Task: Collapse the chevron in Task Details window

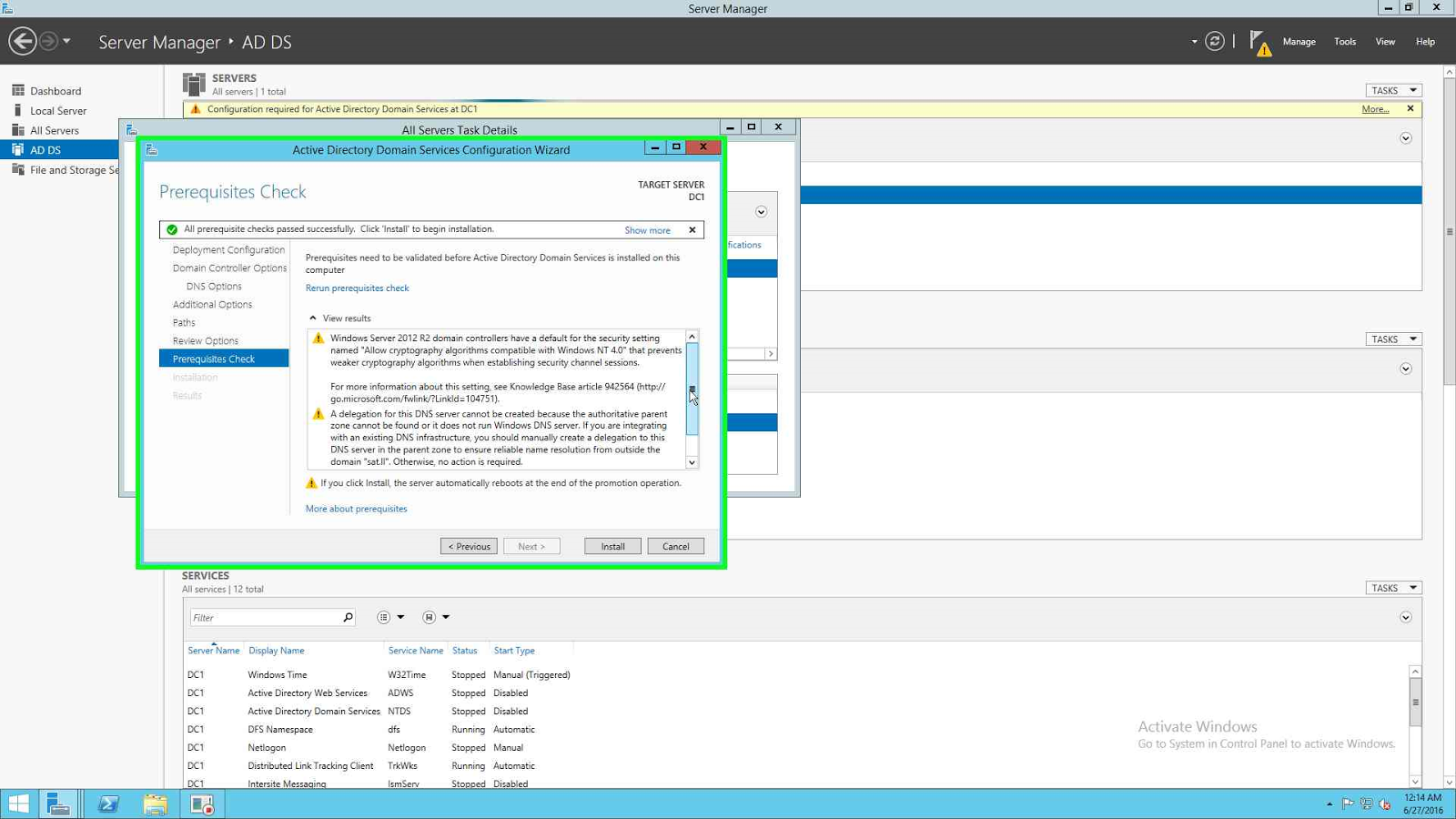Action: click(x=762, y=212)
